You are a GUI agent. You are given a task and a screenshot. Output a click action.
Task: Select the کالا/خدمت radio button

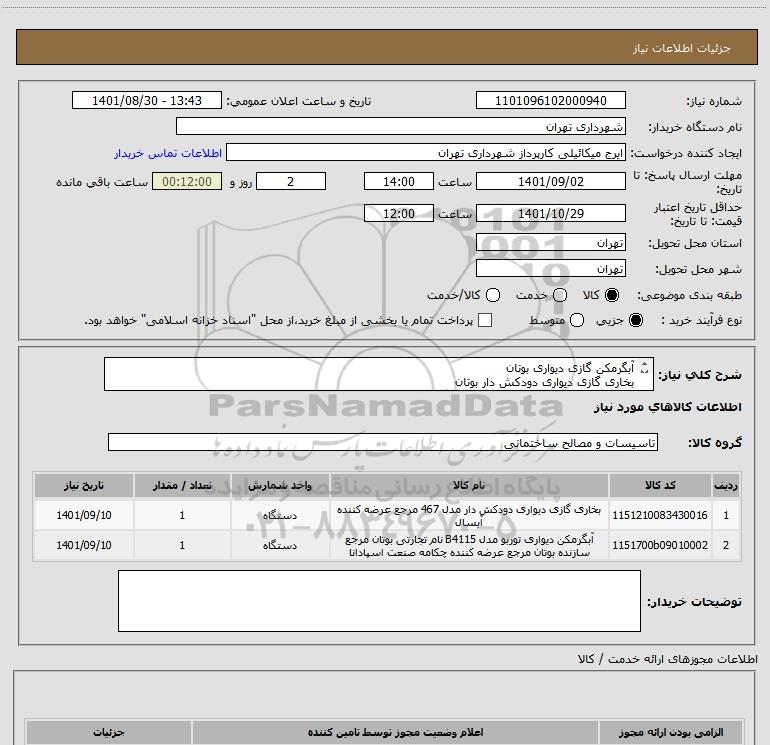tap(493, 295)
